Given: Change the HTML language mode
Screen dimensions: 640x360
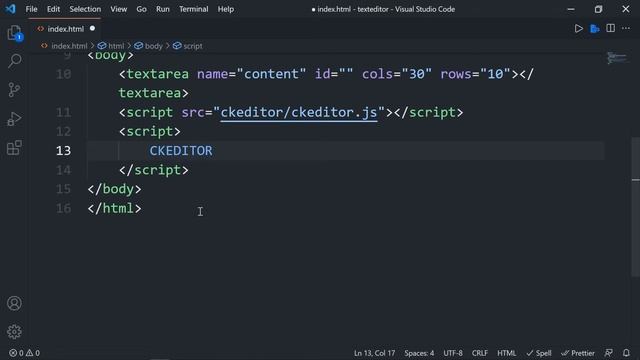Looking at the screenshot, I should [507, 353].
